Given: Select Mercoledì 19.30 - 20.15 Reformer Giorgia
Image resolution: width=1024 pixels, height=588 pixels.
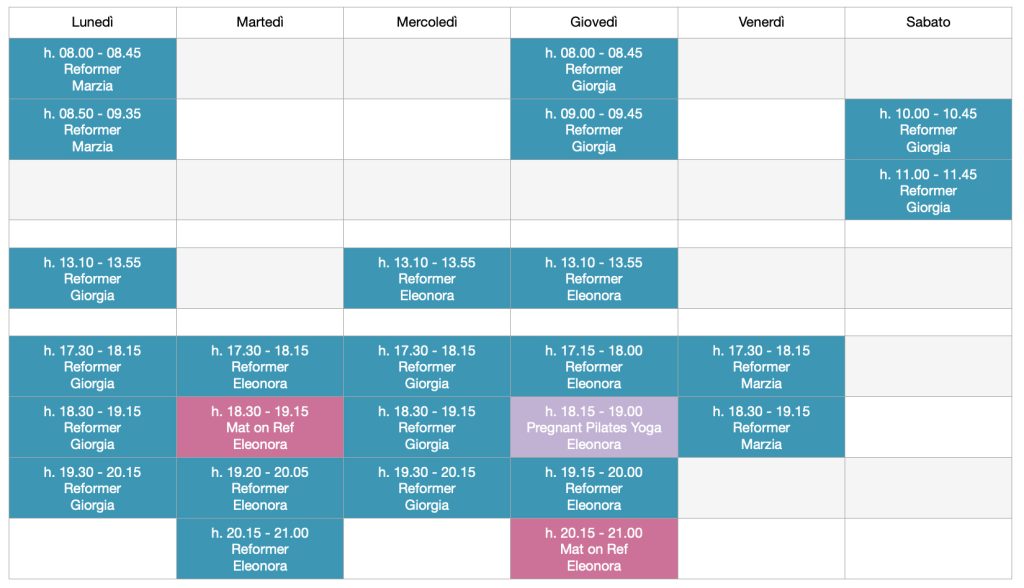Looking at the screenshot, I should (x=427, y=488).
